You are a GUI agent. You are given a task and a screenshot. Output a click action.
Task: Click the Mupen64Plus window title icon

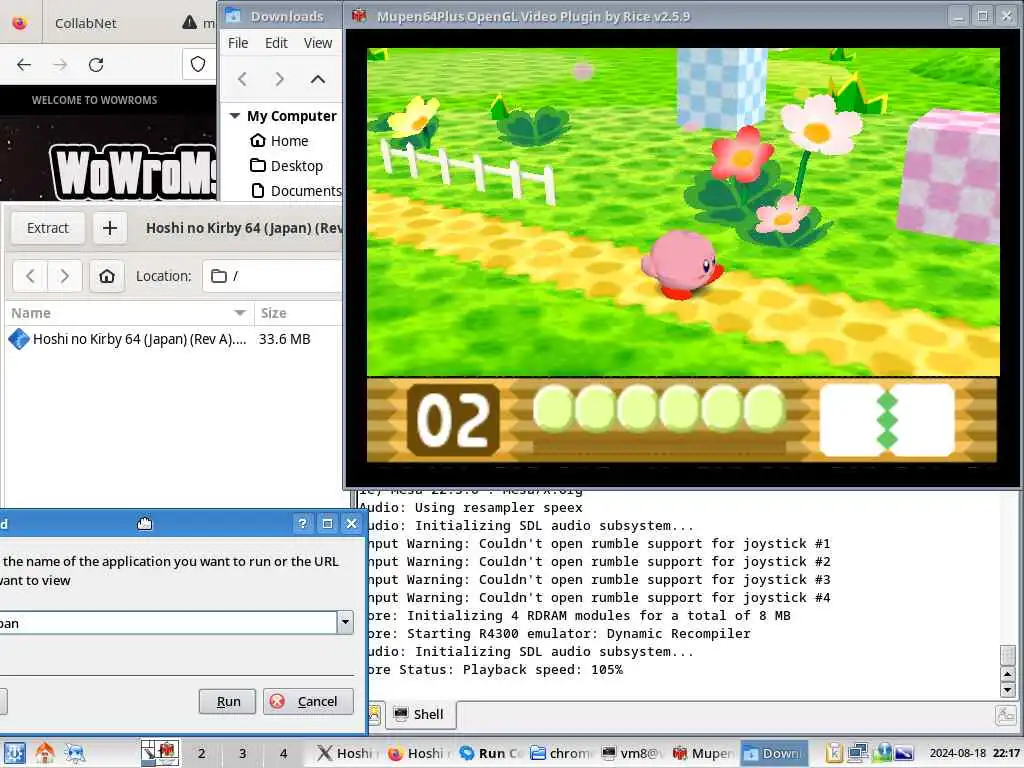pos(359,16)
